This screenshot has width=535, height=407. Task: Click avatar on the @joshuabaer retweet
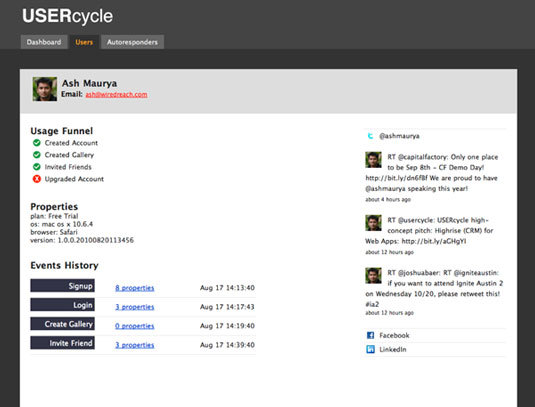(373, 276)
